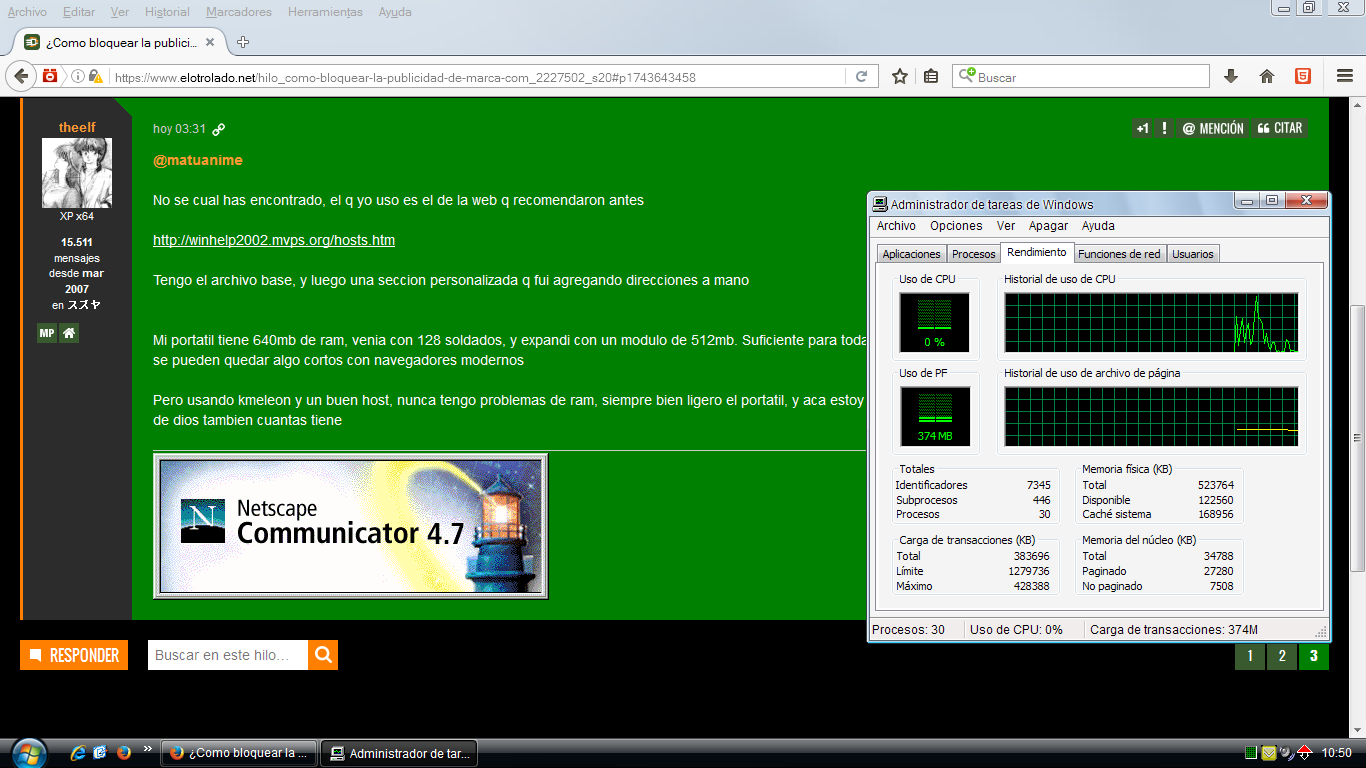The image size is (1366, 768).
Task: Open theelf's user profile link
Action: (76, 127)
